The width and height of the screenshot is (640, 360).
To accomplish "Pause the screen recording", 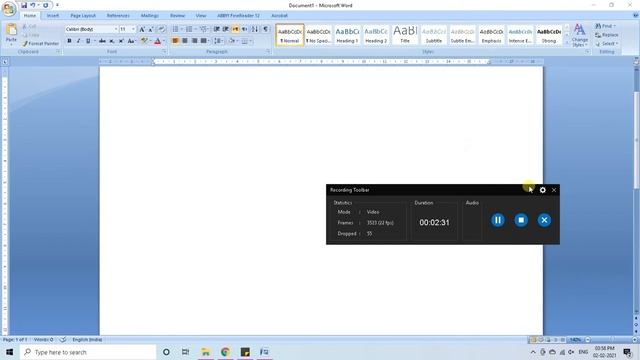I will (498, 220).
